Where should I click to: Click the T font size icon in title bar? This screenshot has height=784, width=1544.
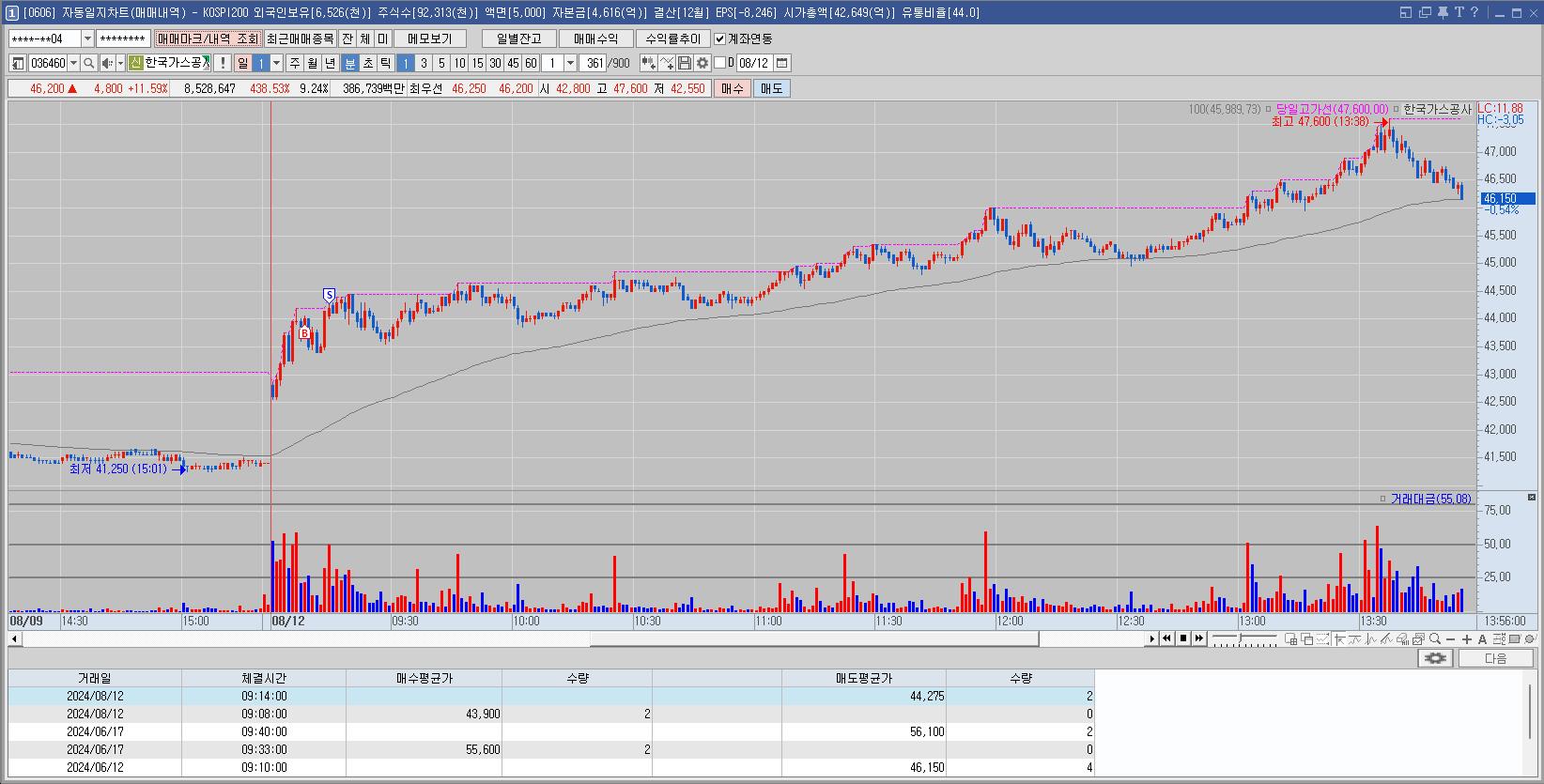1459,12
